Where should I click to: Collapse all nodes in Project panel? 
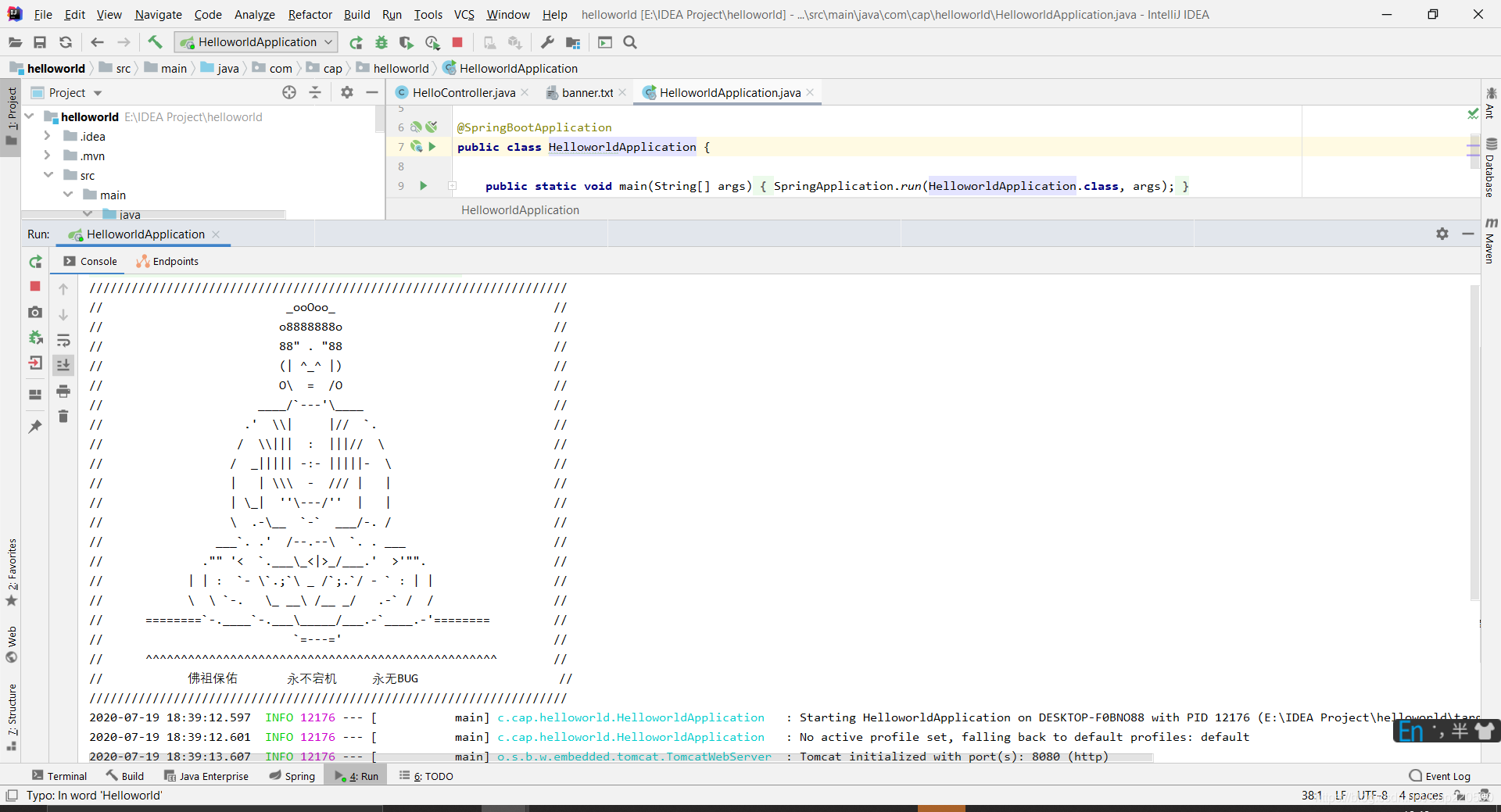pyautogui.click(x=315, y=92)
